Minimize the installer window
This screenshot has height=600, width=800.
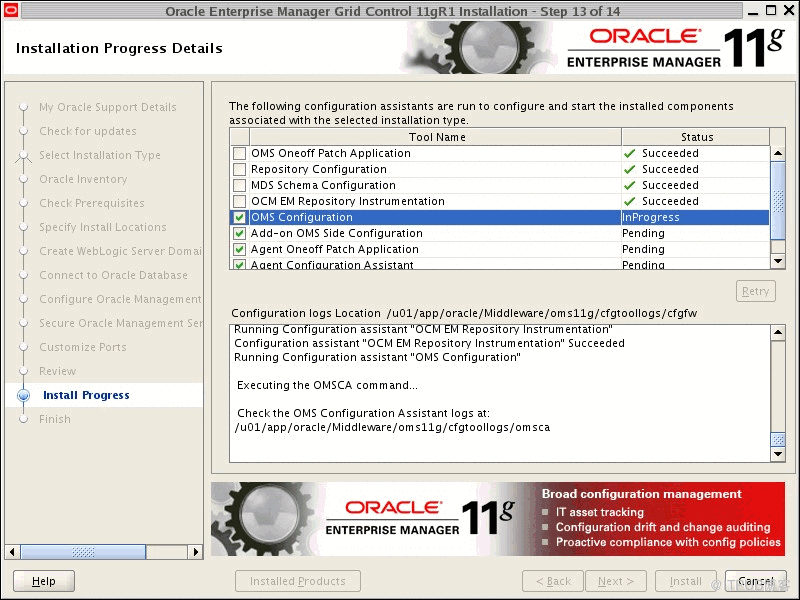754,11
